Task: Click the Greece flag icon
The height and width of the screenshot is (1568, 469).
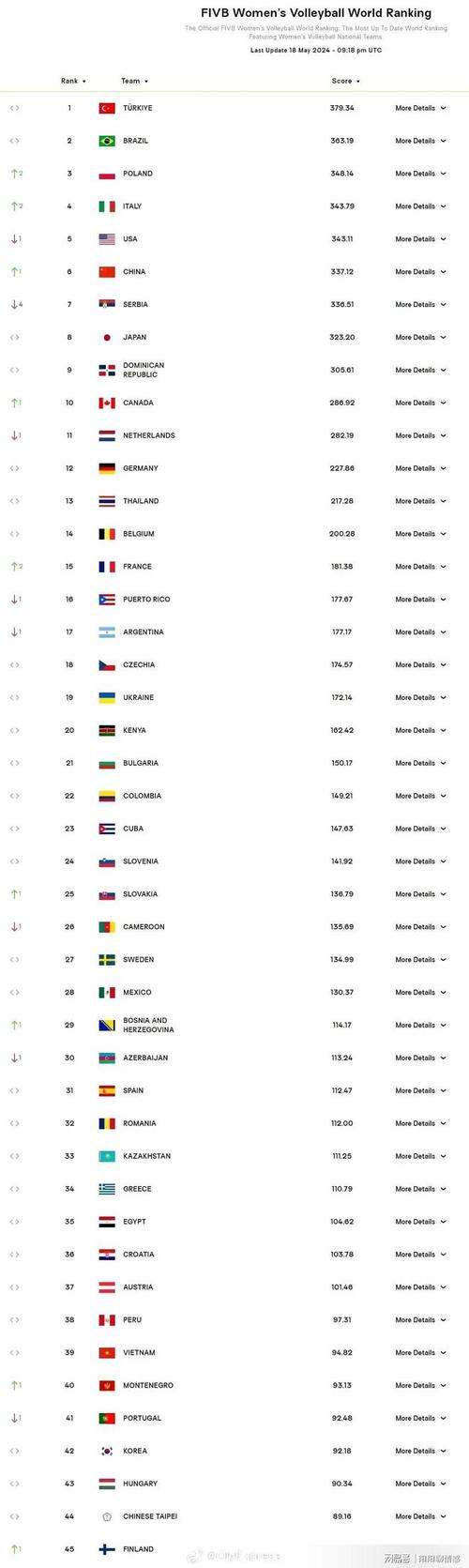Action: [107, 1189]
